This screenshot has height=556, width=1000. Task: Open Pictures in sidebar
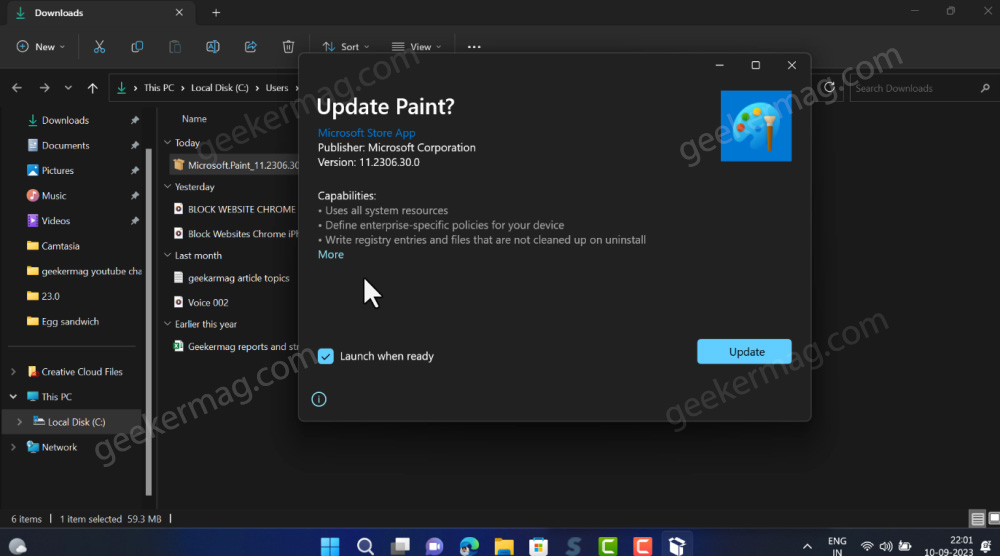click(x=57, y=170)
